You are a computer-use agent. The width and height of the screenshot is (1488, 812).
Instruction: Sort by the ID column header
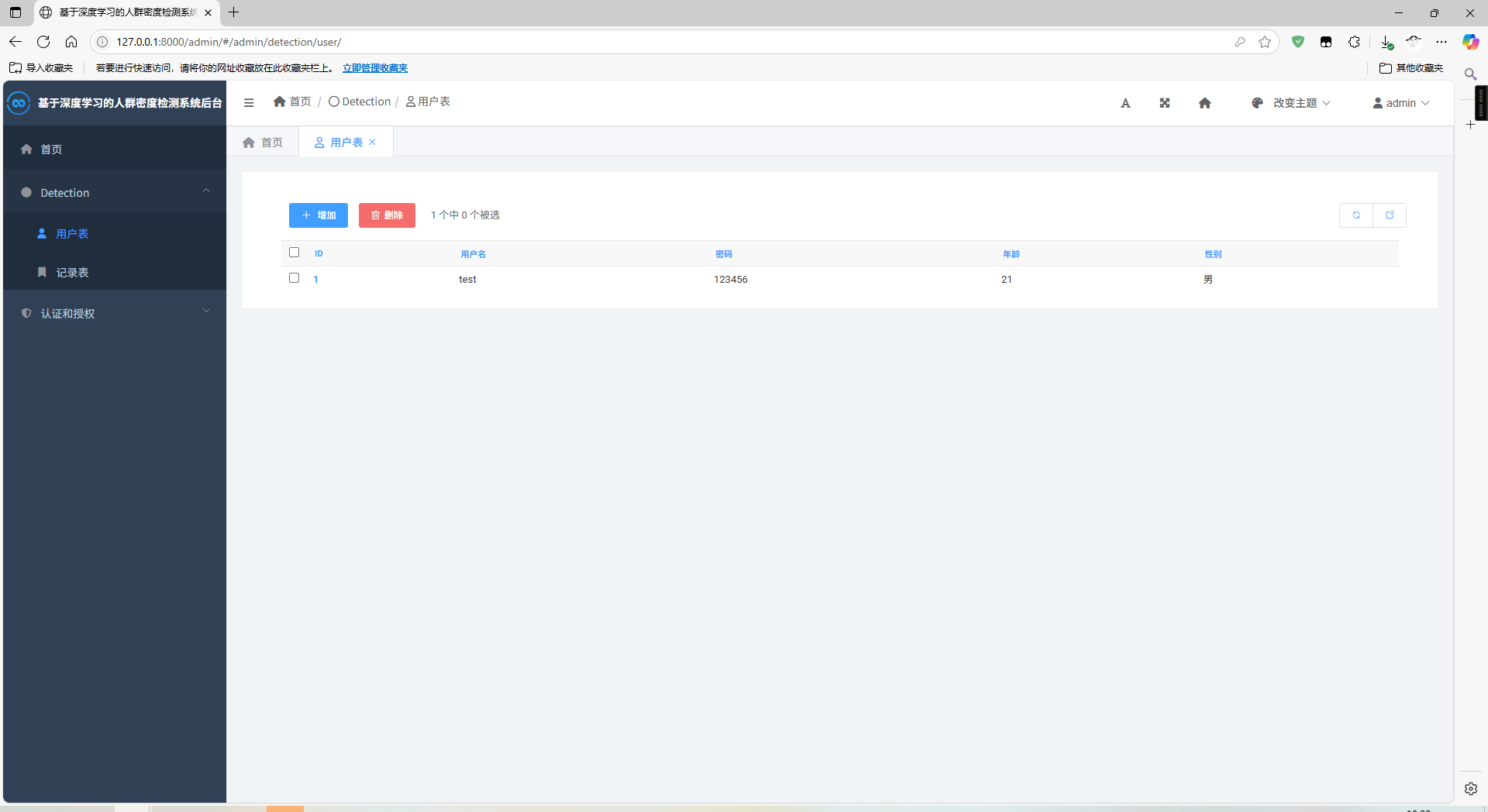coord(319,254)
